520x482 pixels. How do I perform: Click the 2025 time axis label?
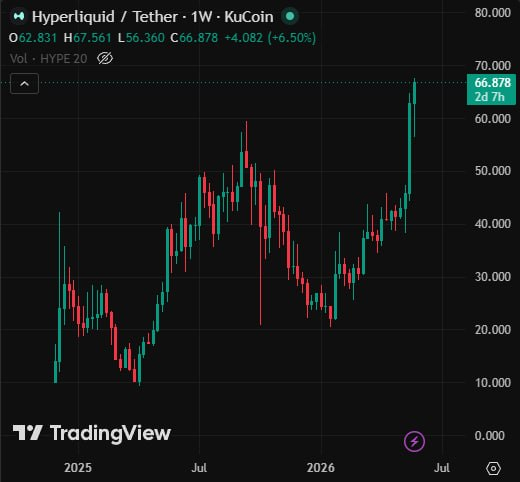click(78, 468)
